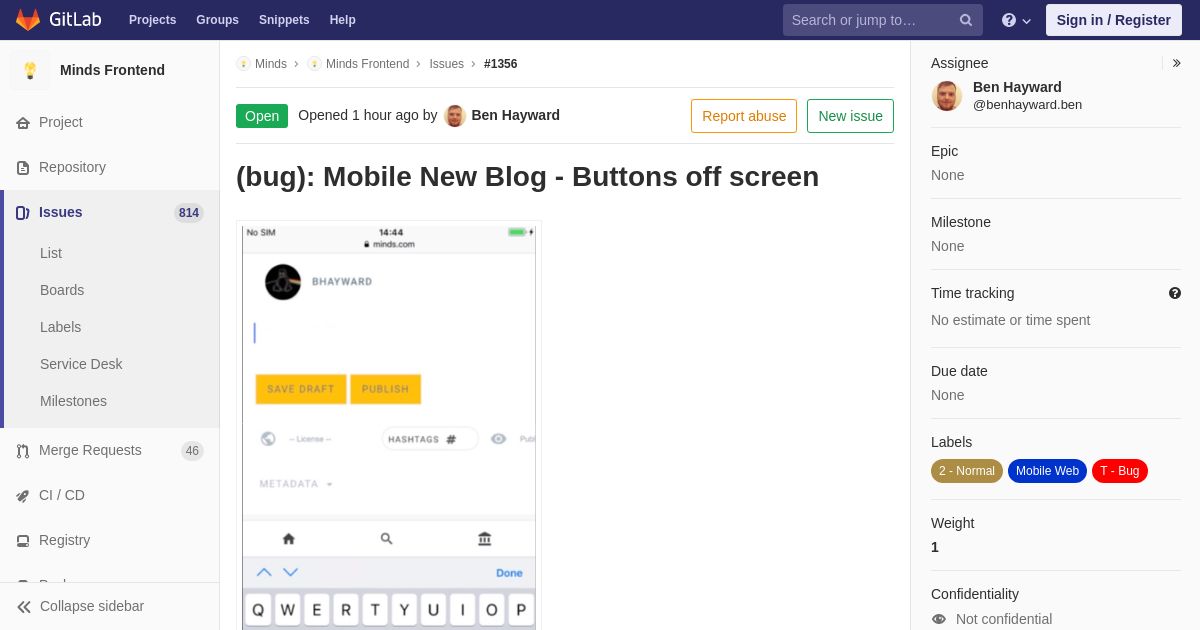Open the issues List submenu item
The width and height of the screenshot is (1200, 630).
pos(51,253)
